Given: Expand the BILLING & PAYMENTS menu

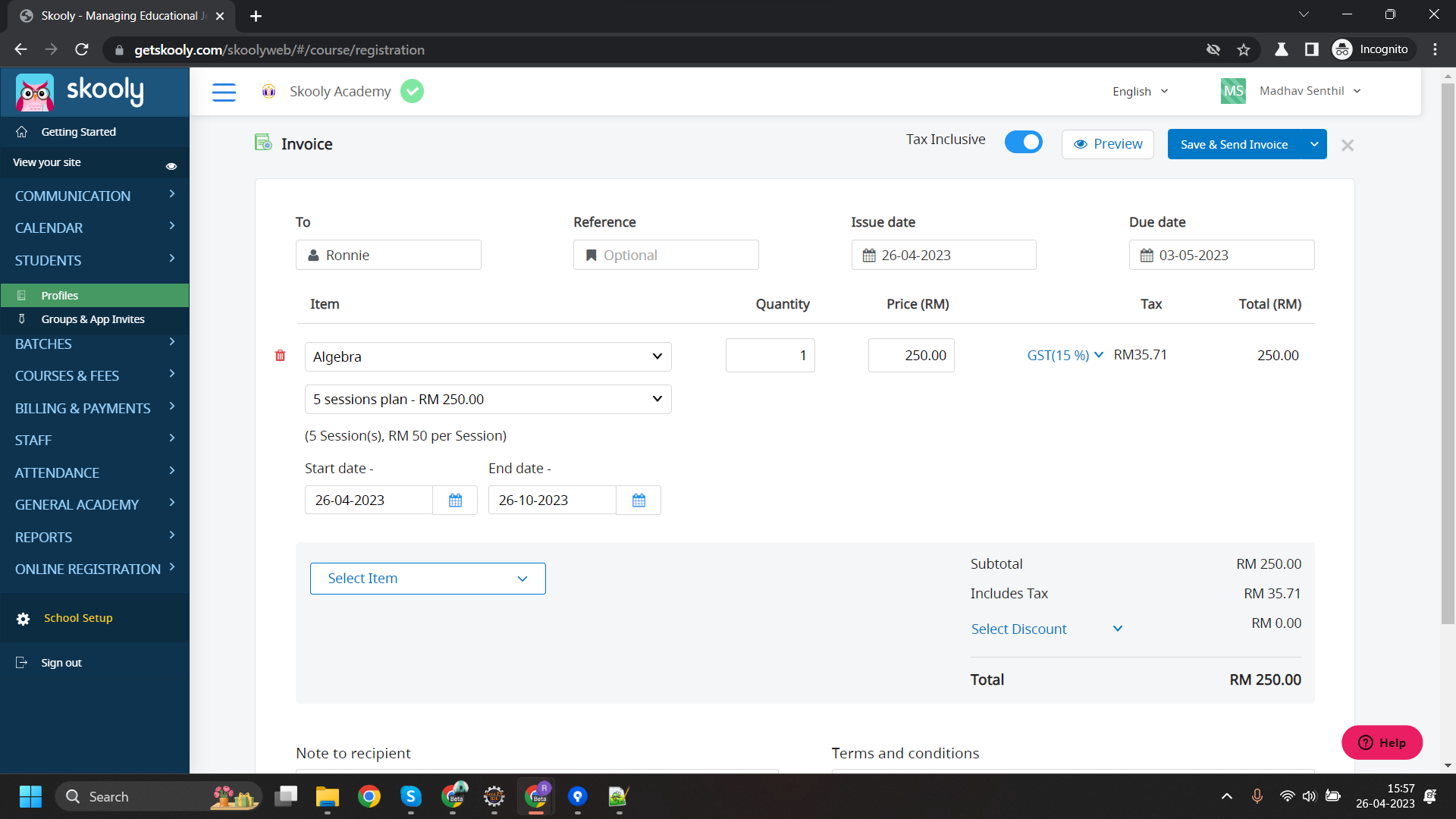Looking at the screenshot, I should (x=95, y=408).
